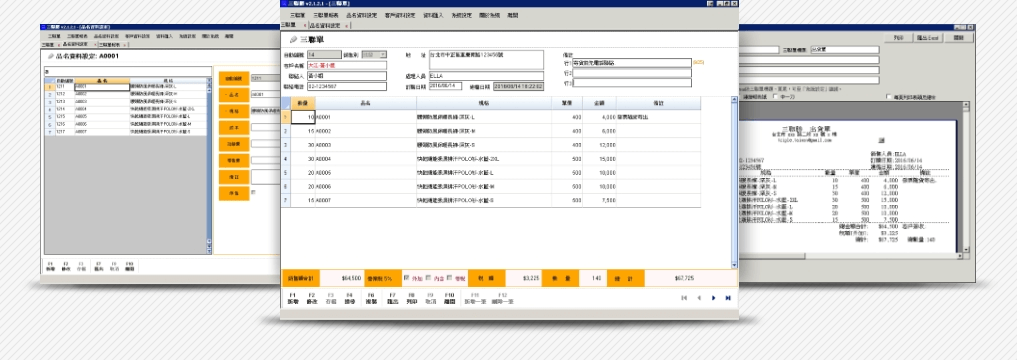The height and width of the screenshot is (360, 1017).
Task: Click the 關閉 close button in the right window
Action: (959, 38)
